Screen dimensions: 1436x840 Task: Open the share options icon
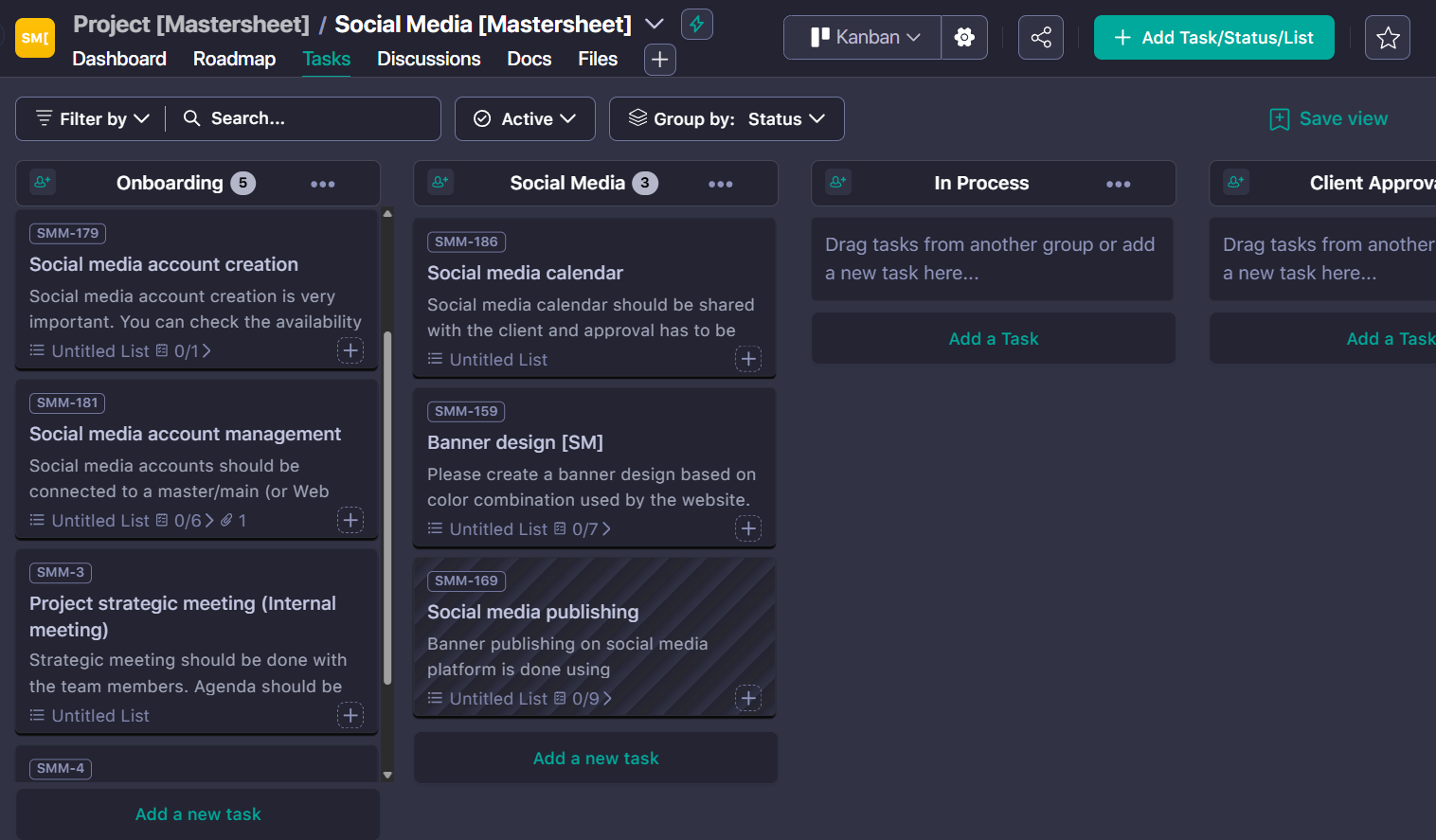pyautogui.click(x=1040, y=37)
